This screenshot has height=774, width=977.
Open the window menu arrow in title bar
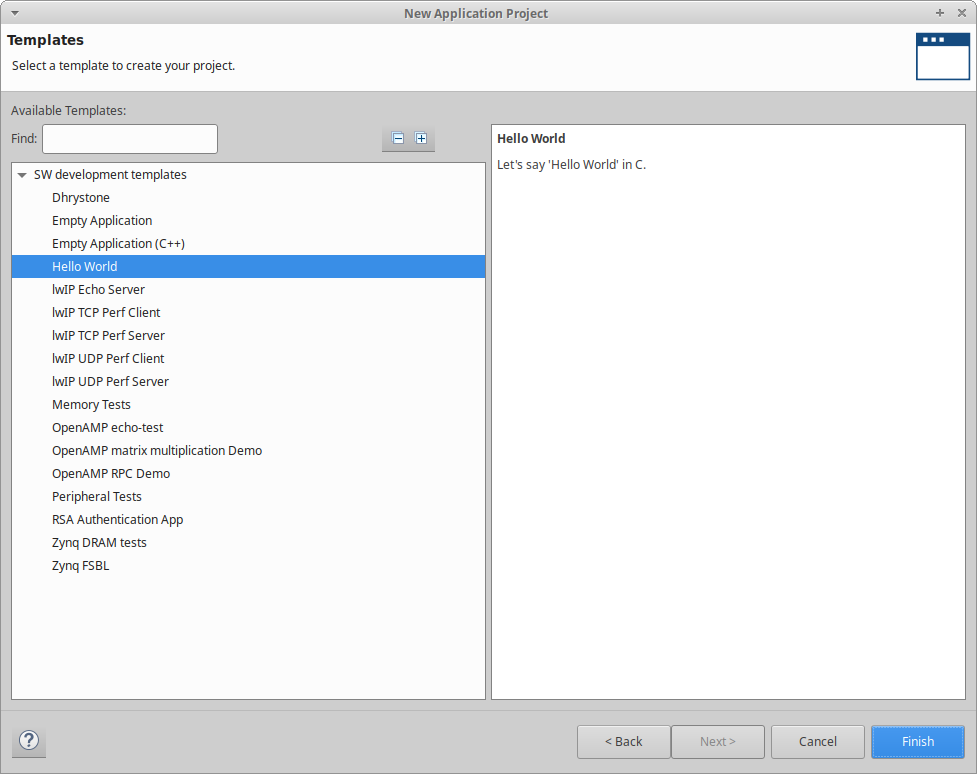pyautogui.click(x=14, y=13)
